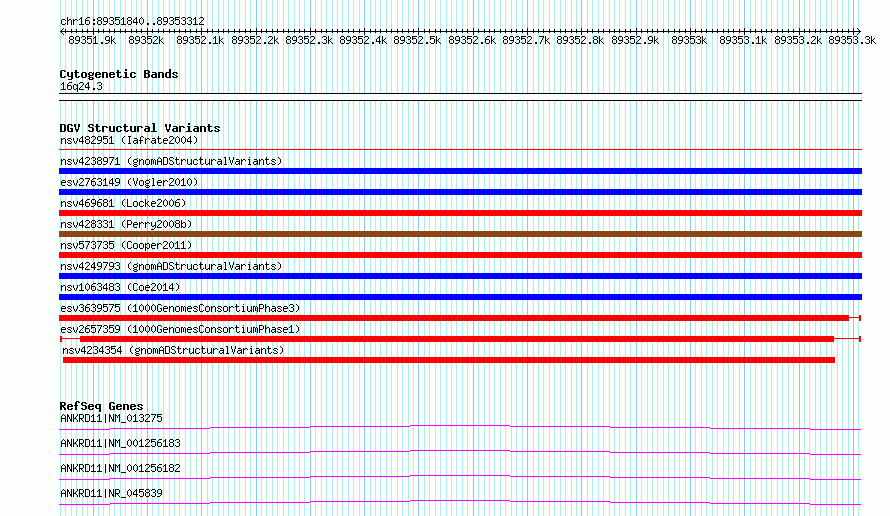The width and height of the screenshot is (890, 516).
Task: Open ANKRD11|NM_013275 transcript label
Action: pyautogui.click(x=111, y=418)
